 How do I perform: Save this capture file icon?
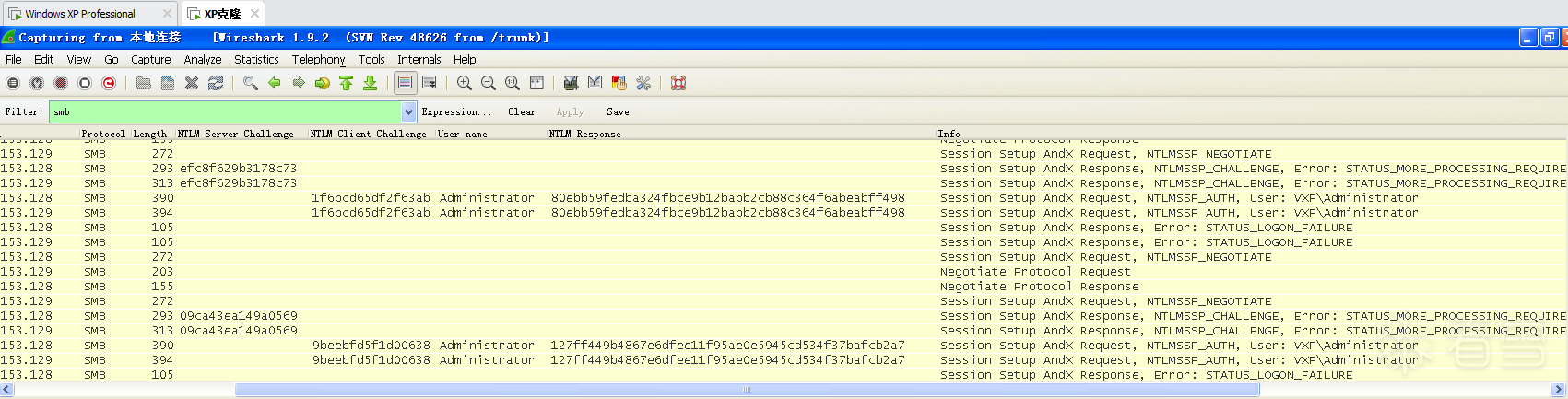click(168, 83)
